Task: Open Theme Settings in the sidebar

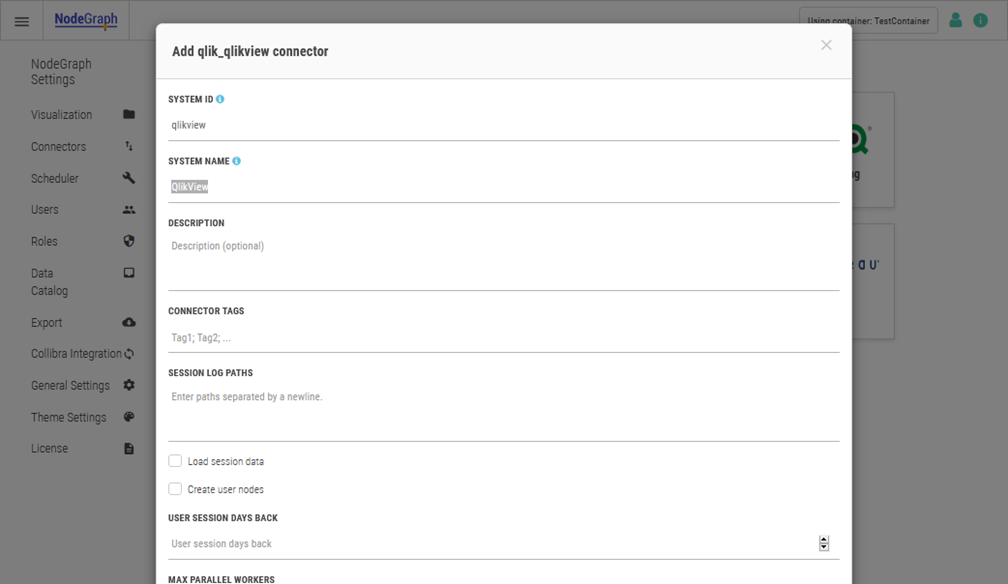Action: point(69,417)
